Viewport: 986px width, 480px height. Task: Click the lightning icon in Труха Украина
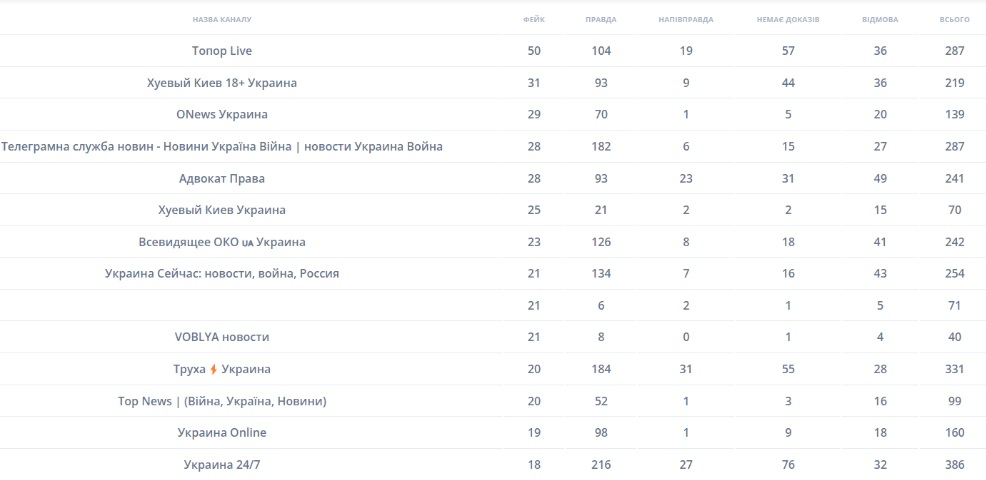[213, 370]
